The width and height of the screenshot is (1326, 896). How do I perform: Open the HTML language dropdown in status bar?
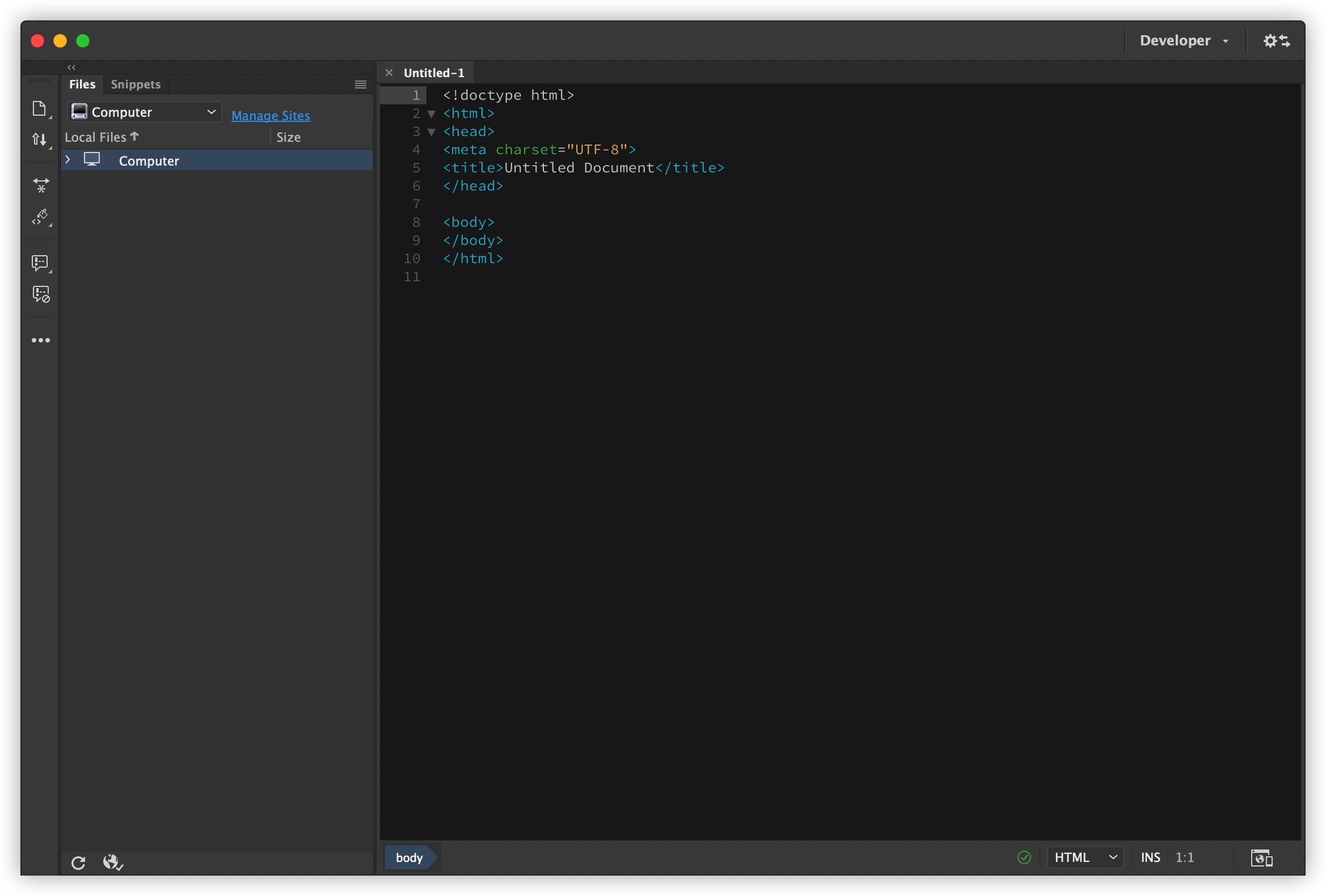pos(1084,857)
